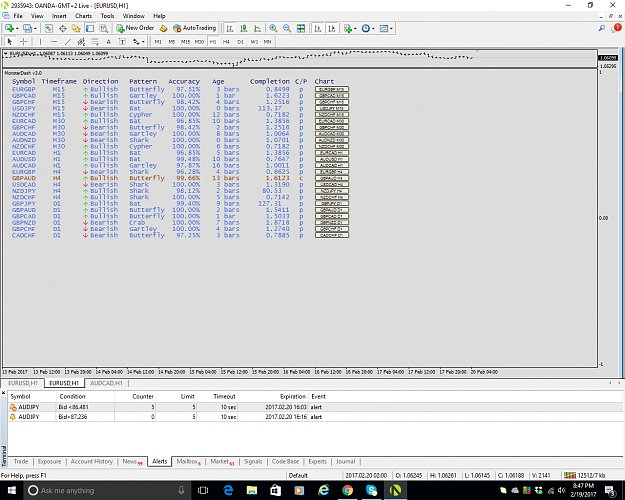Switch to W1 timeframe

tap(254, 41)
